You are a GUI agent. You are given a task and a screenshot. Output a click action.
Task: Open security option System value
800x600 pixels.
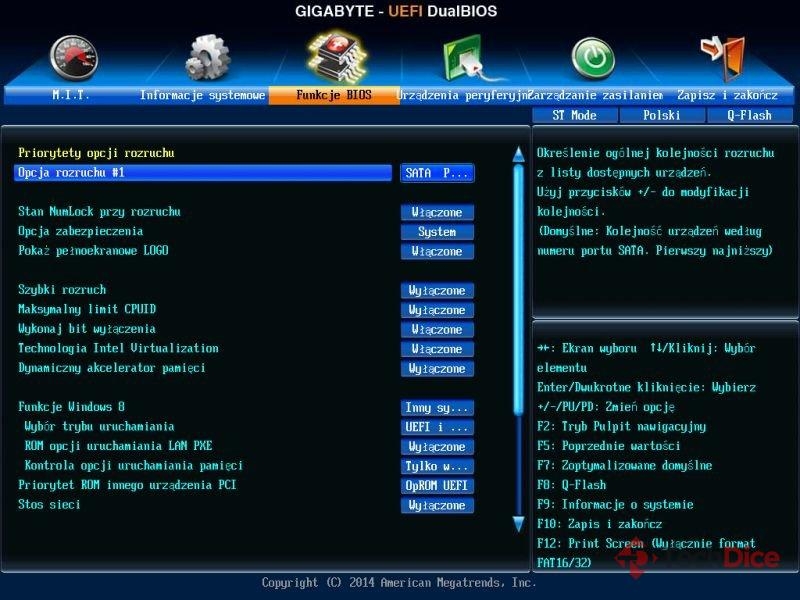click(x=437, y=232)
